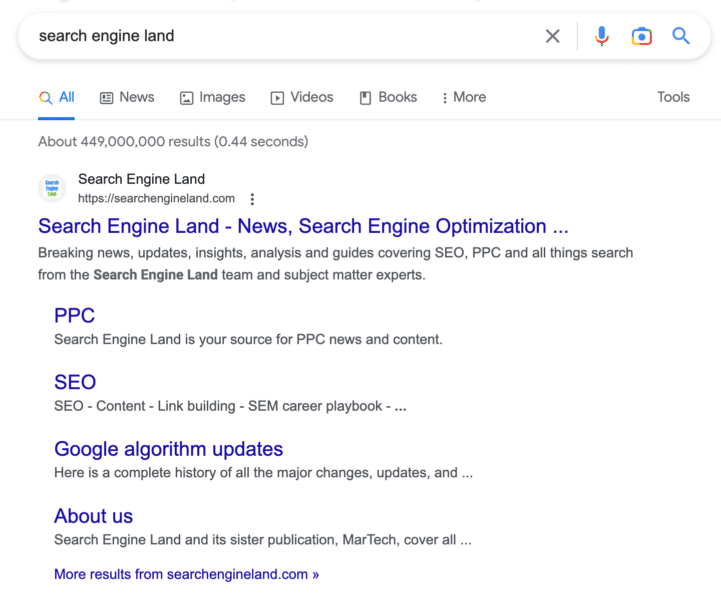
Task: Click the blue magnifying glass search icon
Action: click(x=681, y=36)
